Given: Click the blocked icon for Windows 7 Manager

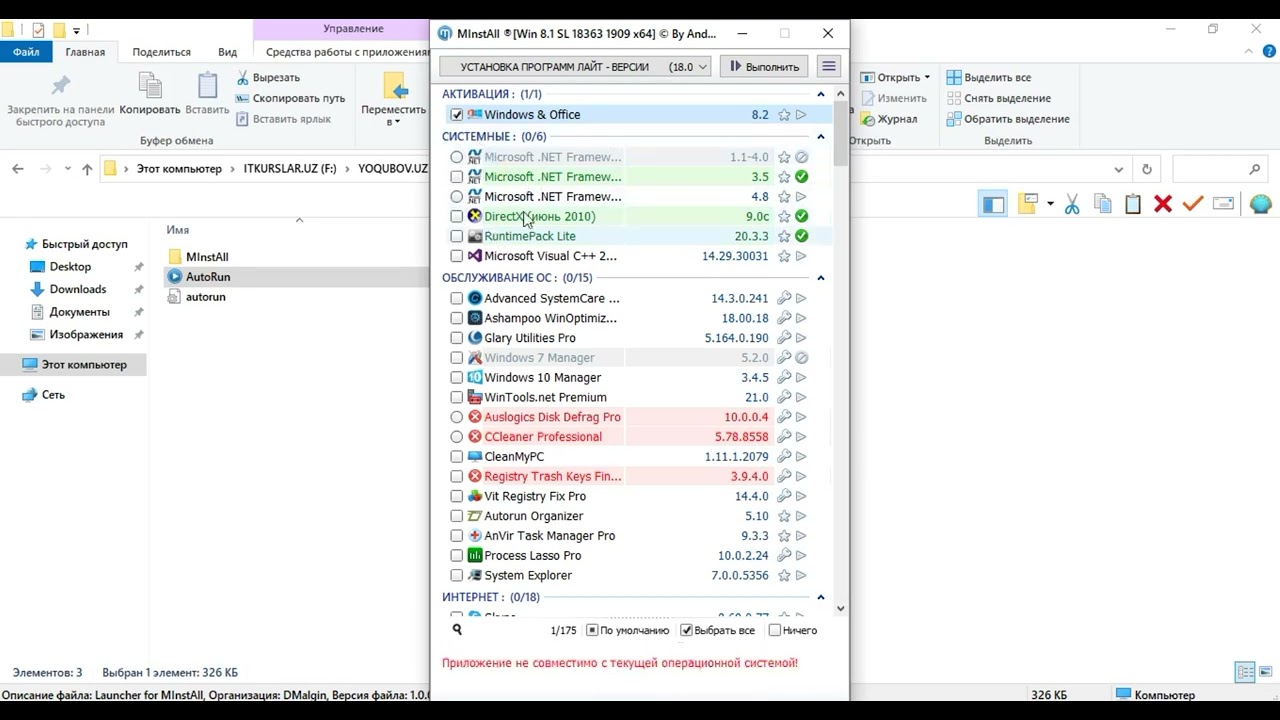Looking at the screenshot, I should (801, 358).
